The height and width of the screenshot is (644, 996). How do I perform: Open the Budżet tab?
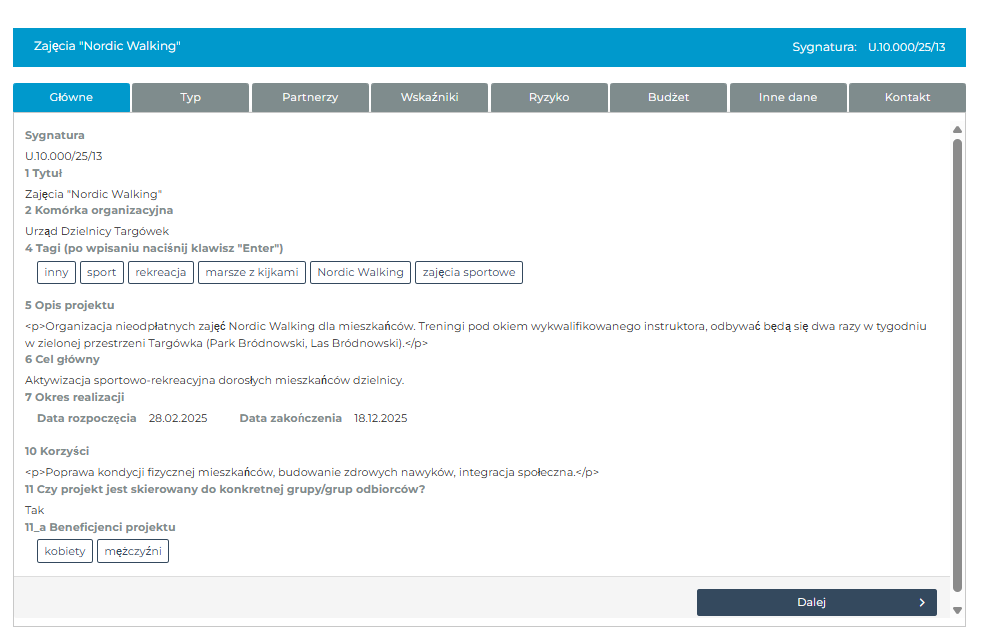coord(668,98)
